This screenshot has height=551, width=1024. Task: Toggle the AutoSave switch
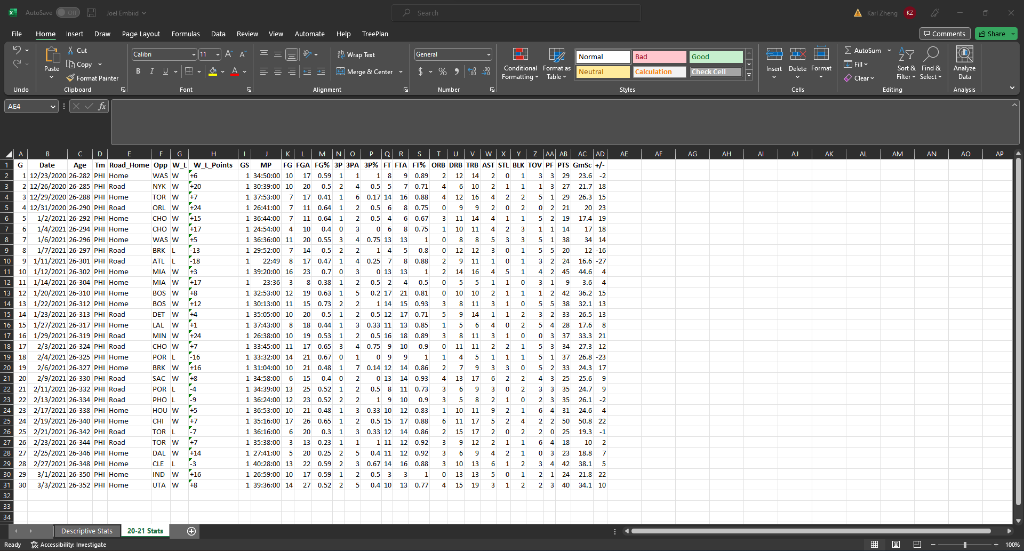point(67,12)
